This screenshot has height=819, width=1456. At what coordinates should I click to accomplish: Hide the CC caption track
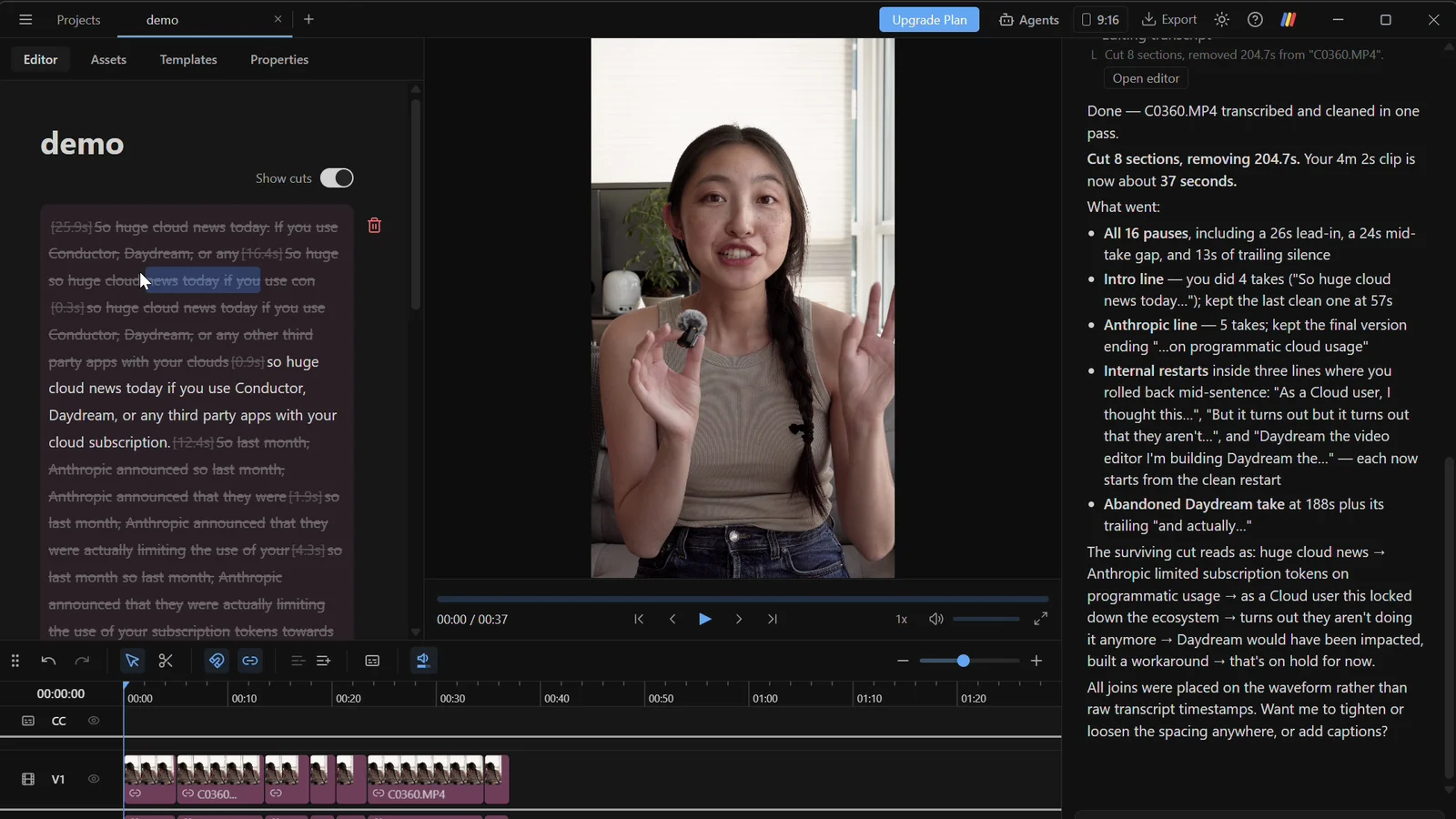tap(94, 721)
